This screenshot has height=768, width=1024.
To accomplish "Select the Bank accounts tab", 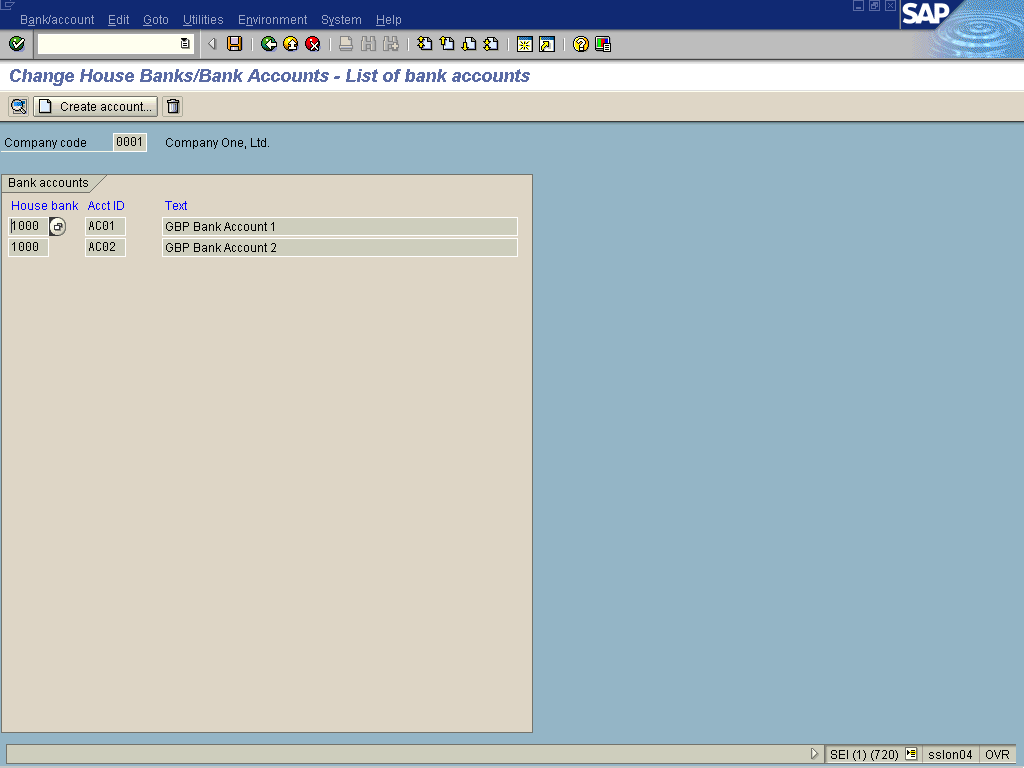I will pos(48,183).
